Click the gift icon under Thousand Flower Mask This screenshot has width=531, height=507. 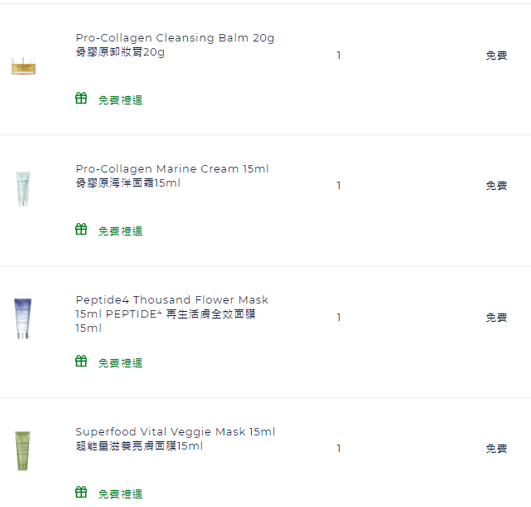(81, 361)
